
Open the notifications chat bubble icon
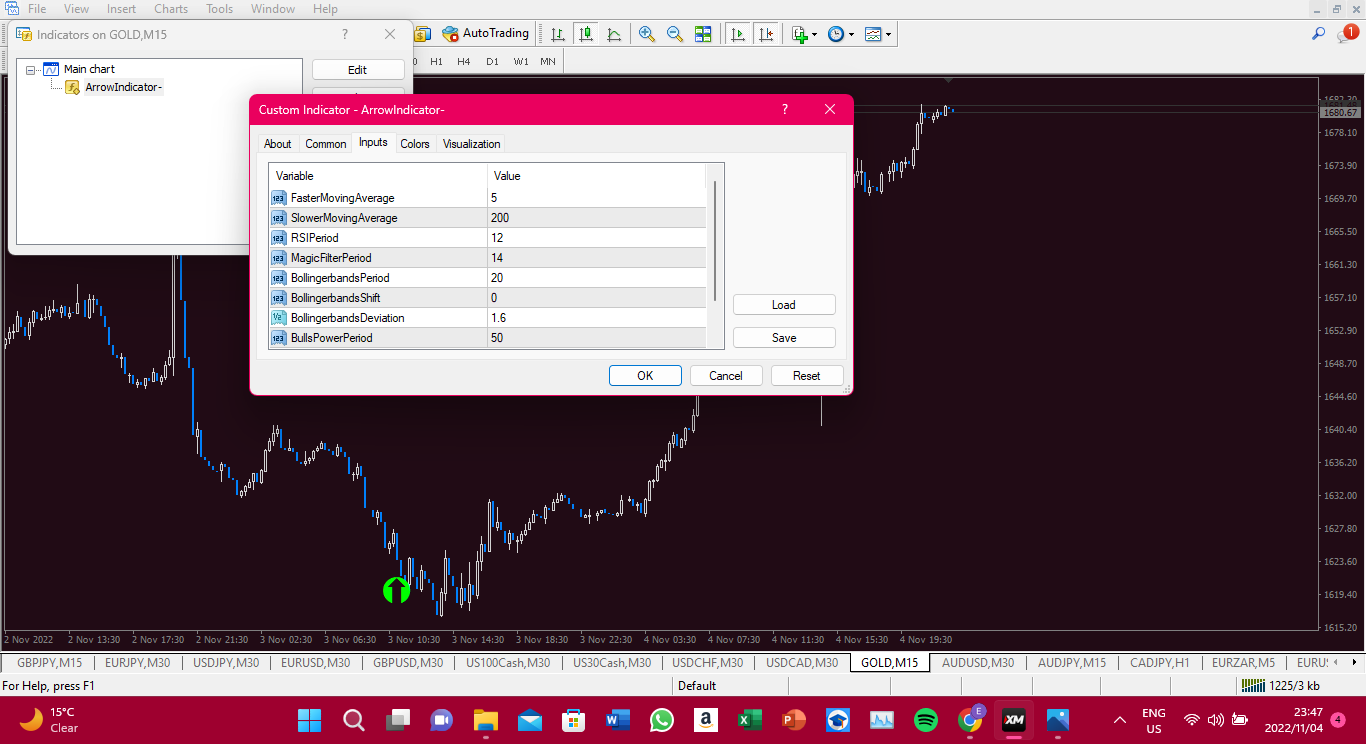(x=1346, y=35)
